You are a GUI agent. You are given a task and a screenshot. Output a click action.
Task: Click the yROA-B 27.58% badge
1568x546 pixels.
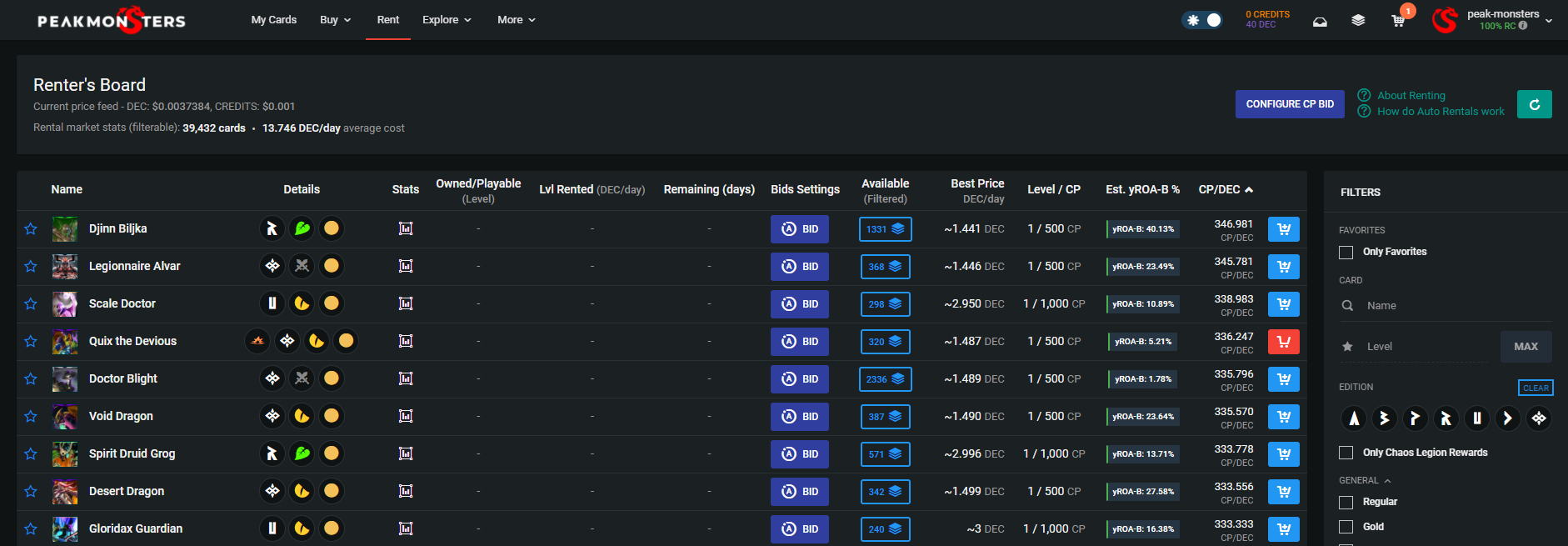point(1142,492)
